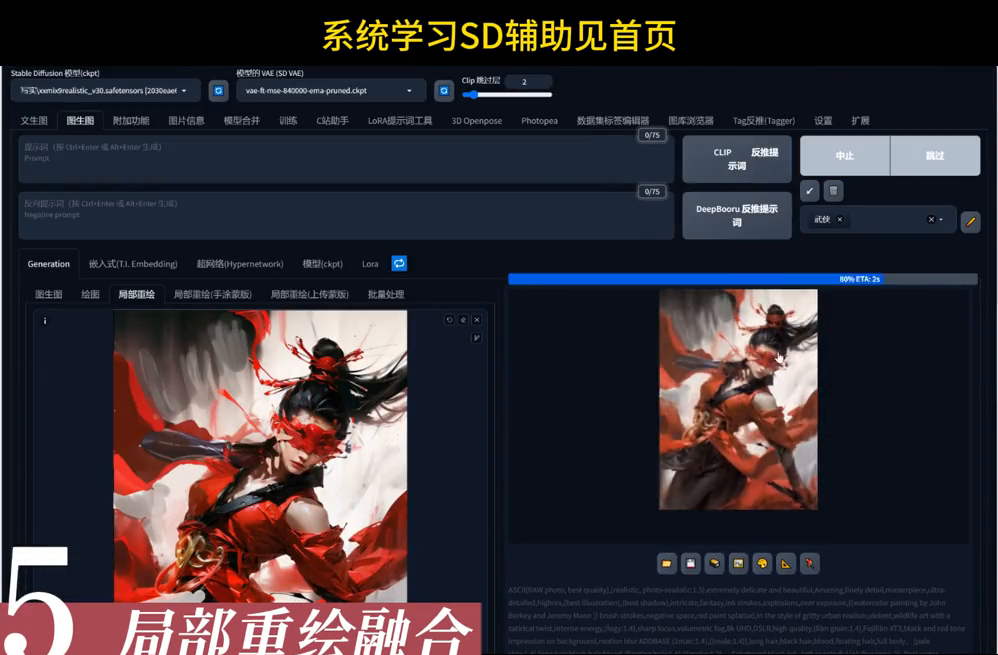Open the 超网络(Hypernetwork) tab
Screen dimensions: 998x655
click(240, 264)
